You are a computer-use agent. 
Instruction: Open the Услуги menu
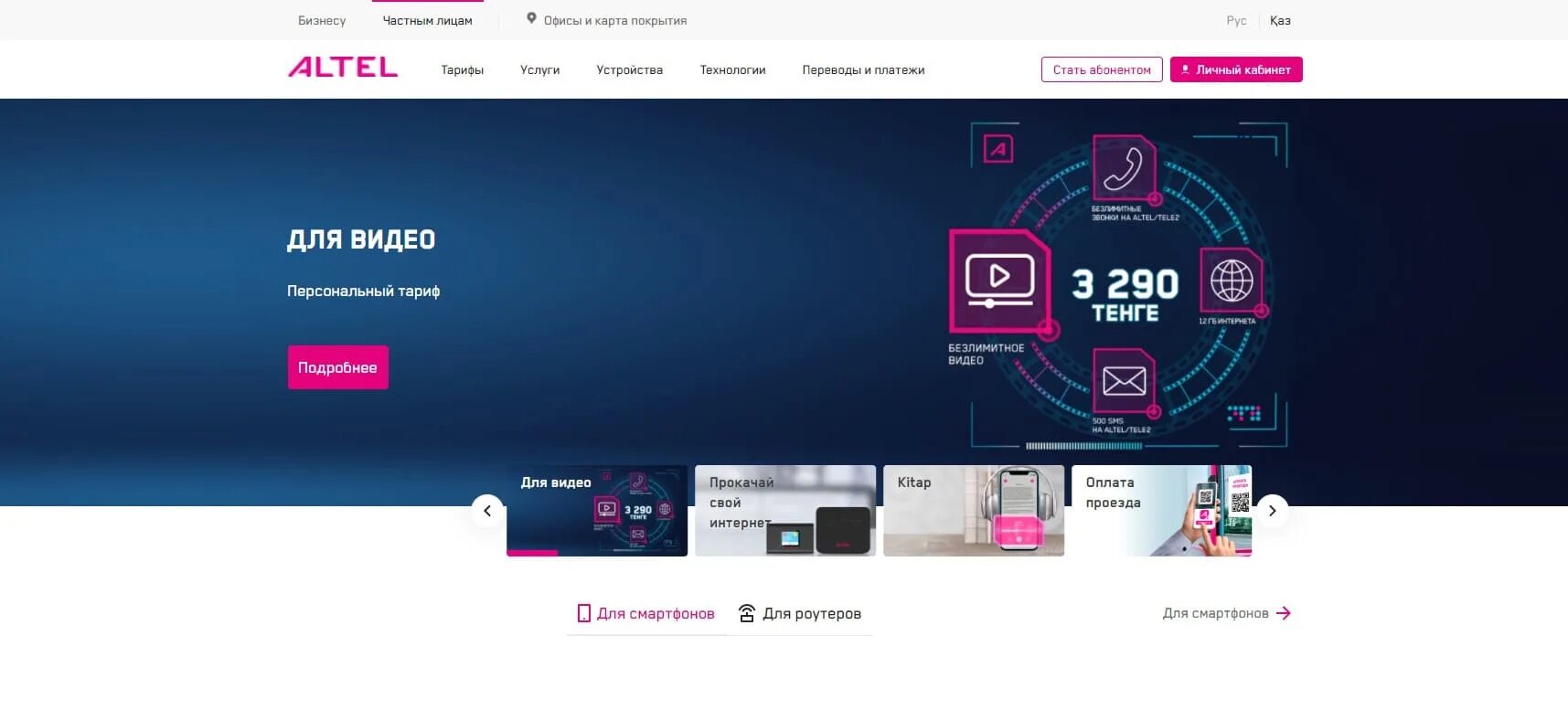click(x=540, y=69)
